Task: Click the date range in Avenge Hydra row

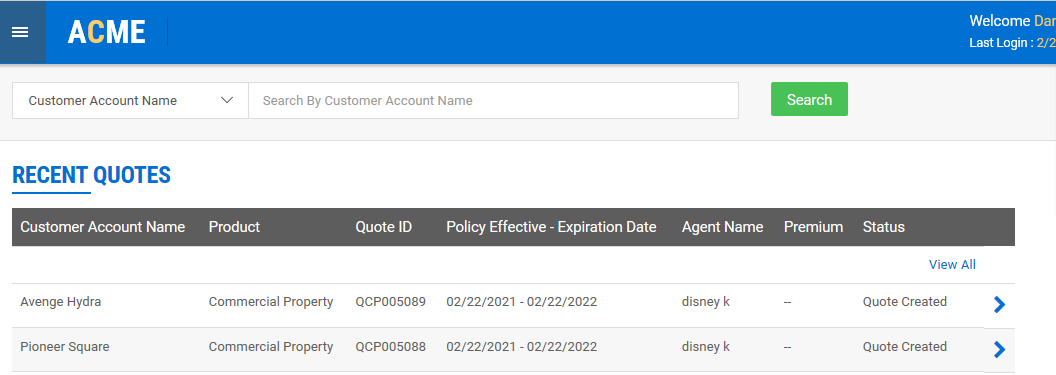Action: pos(521,302)
